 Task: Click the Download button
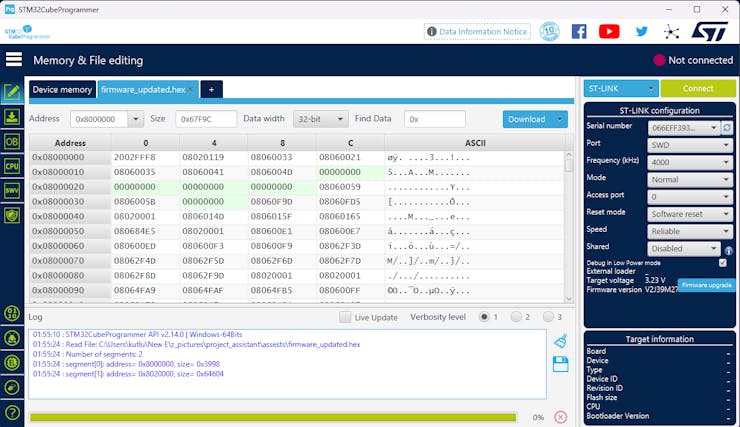(x=527, y=119)
